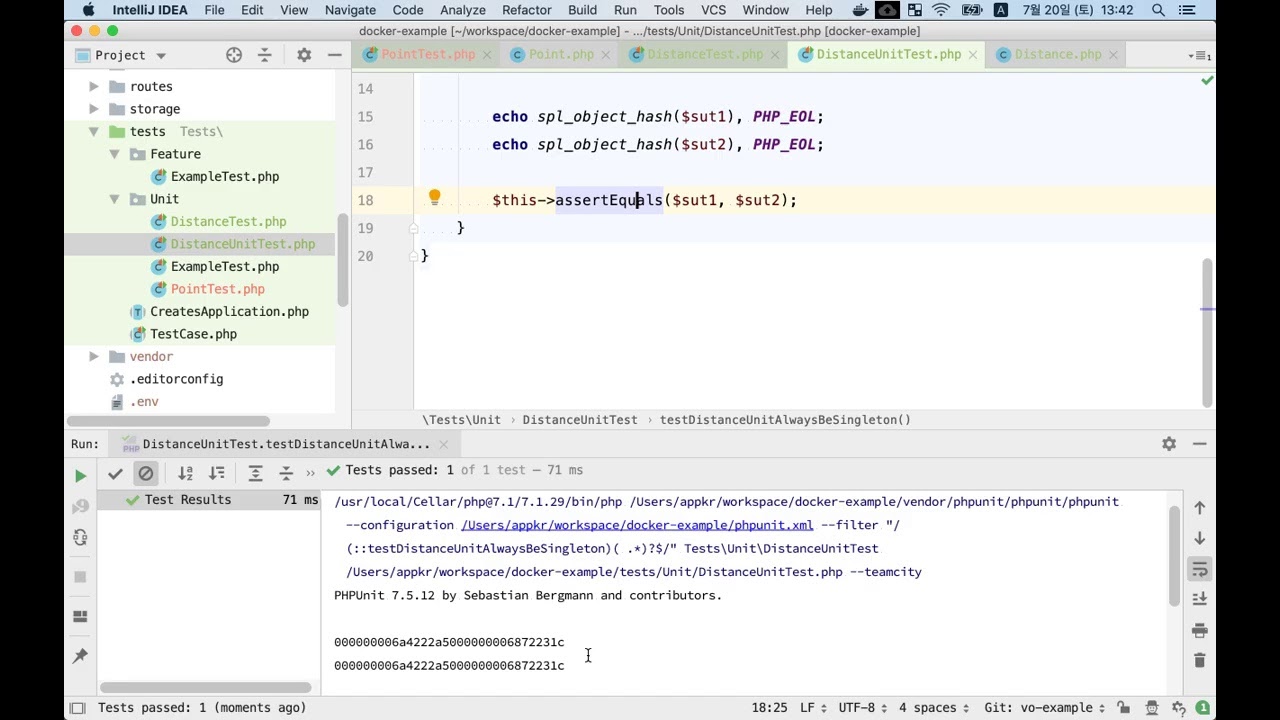The image size is (1280, 720).
Task: Switch to the Point.php editor tab
Action: click(561, 54)
